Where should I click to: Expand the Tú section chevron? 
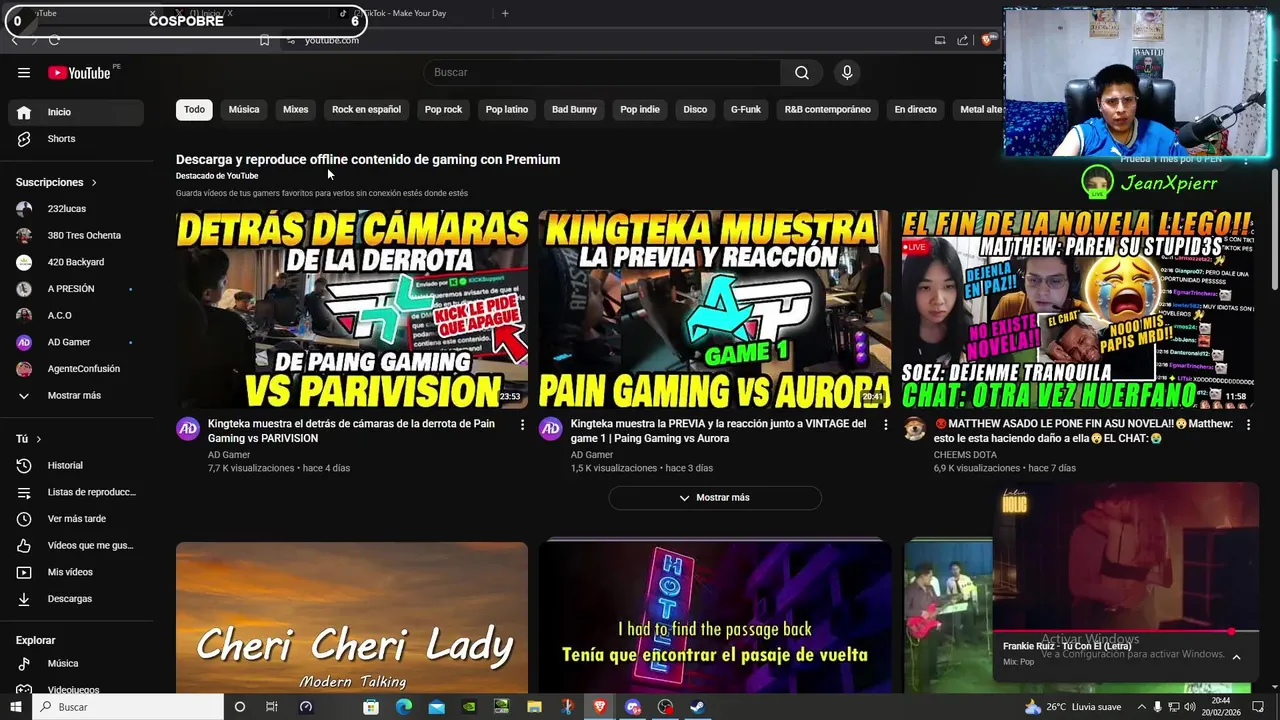[x=39, y=439]
